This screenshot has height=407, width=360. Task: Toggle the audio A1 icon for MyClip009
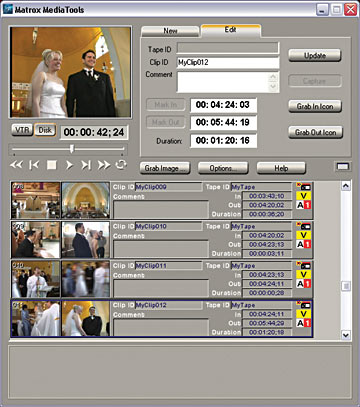point(303,205)
